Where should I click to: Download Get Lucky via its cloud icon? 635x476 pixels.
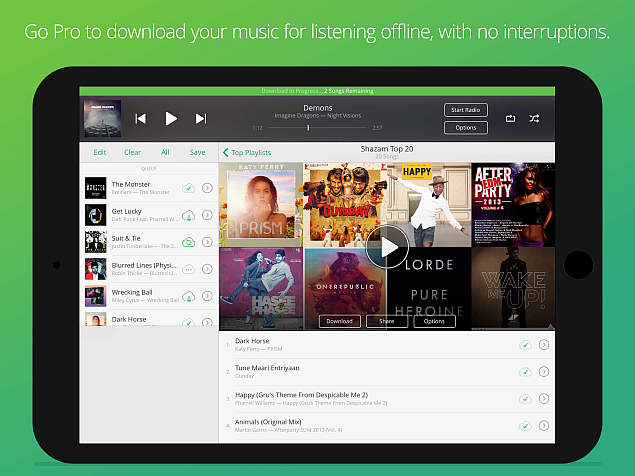pos(188,215)
